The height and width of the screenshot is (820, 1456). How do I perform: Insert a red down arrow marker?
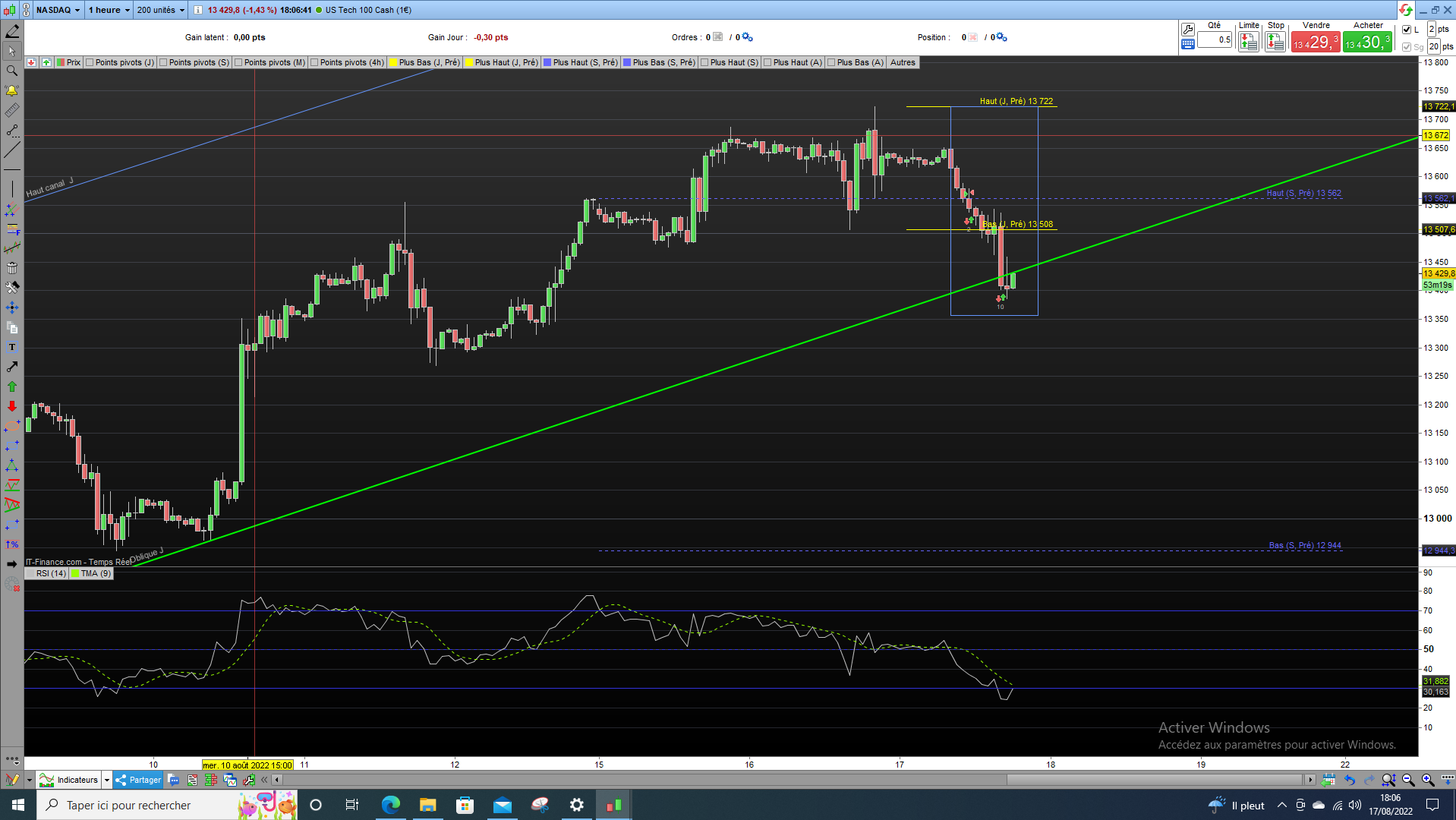pyautogui.click(x=12, y=406)
